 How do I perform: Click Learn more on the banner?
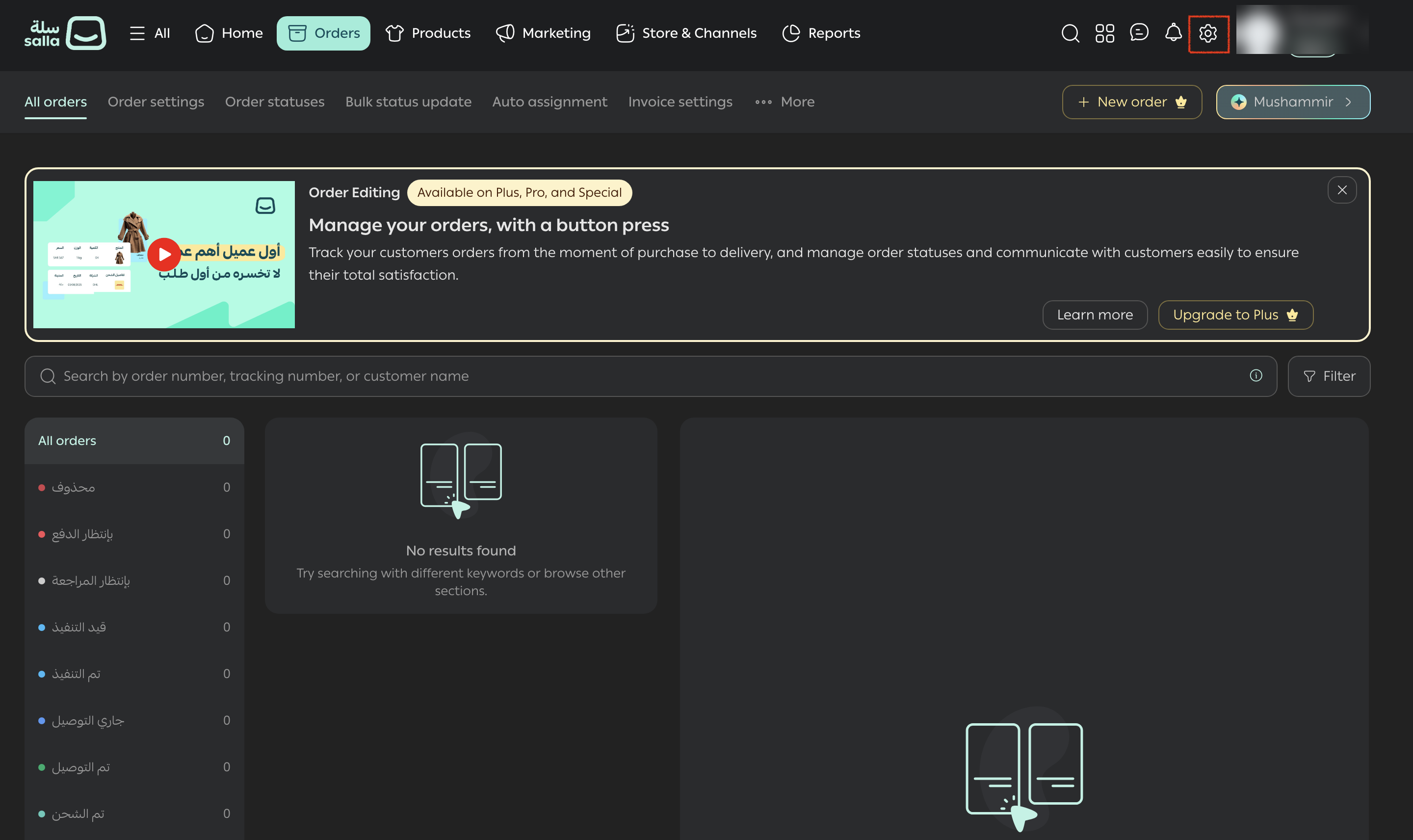(x=1095, y=315)
